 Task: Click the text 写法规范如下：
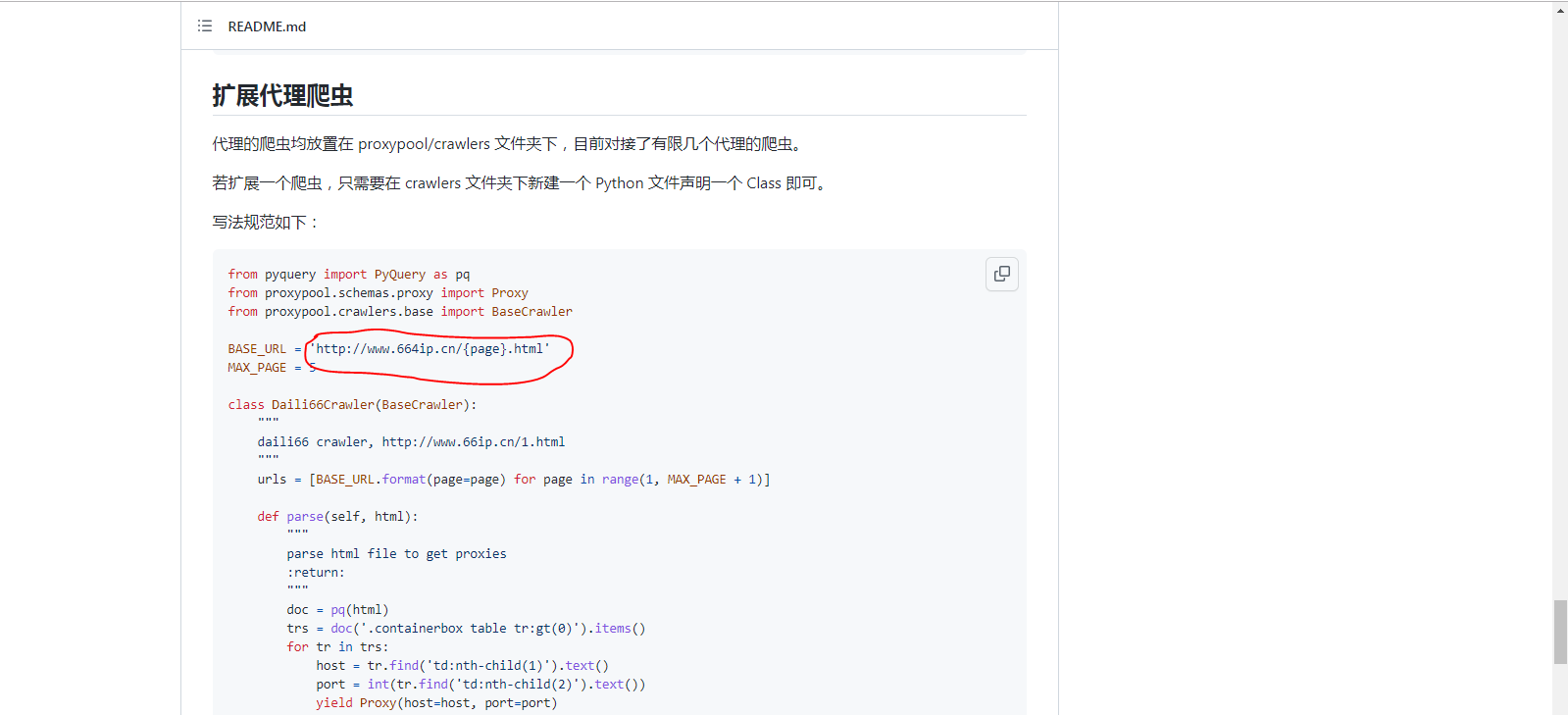[267, 223]
